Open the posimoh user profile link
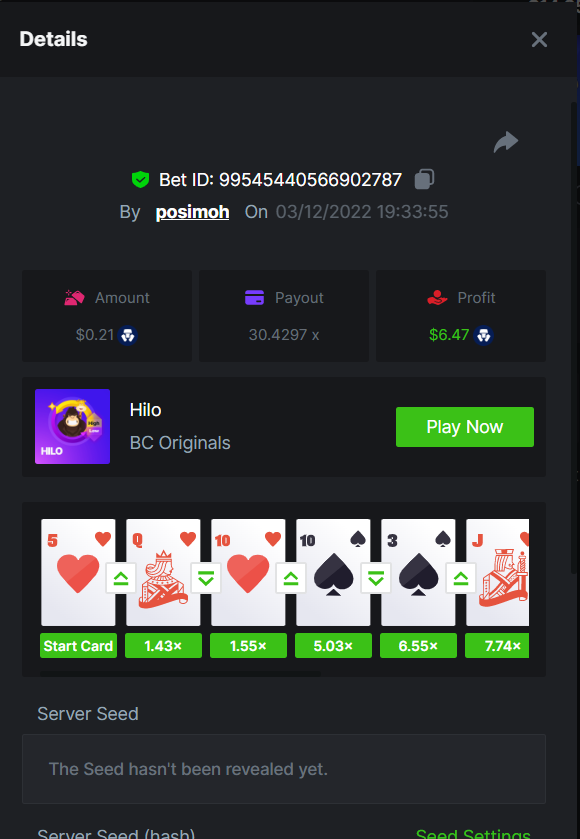This screenshot has width=580, height=839. [x=192, y=212]
